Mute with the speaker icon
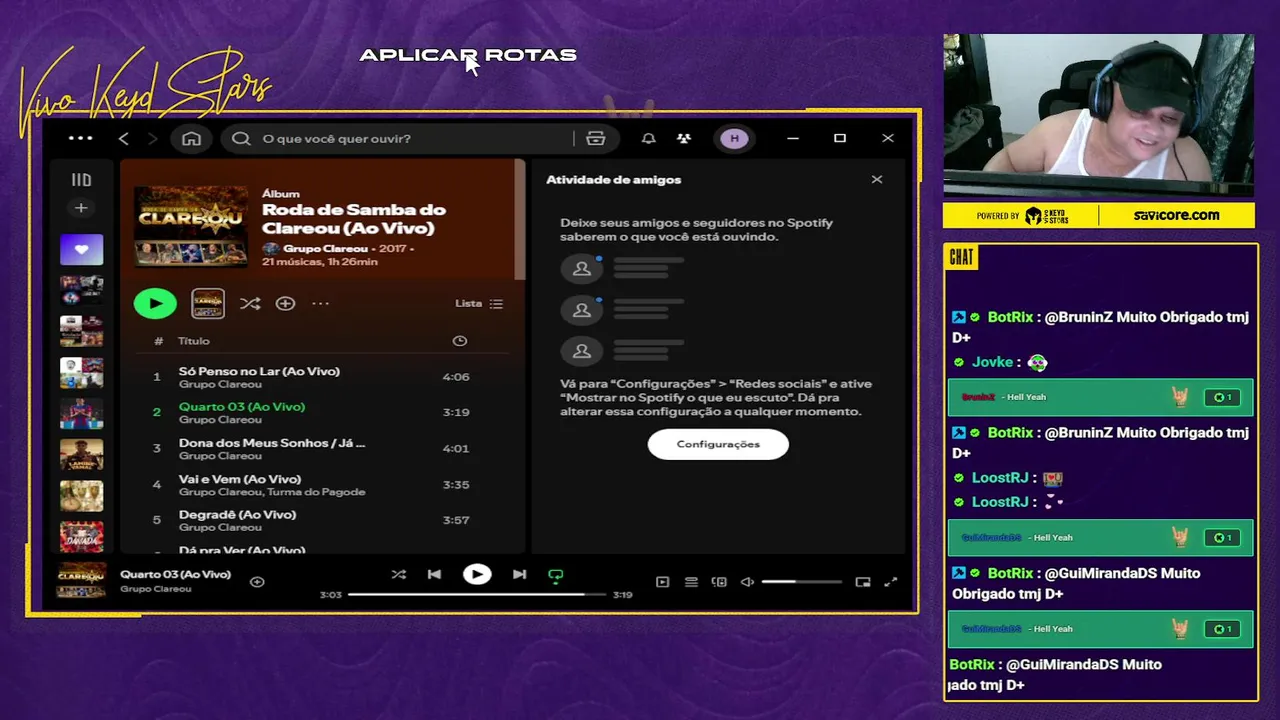This screenshot has height=720, width=1280. [747, 582]
